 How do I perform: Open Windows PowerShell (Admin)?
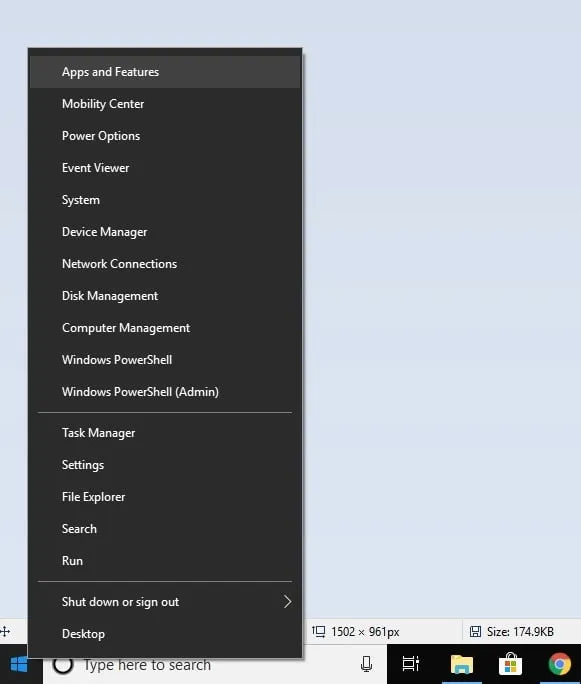165,392
